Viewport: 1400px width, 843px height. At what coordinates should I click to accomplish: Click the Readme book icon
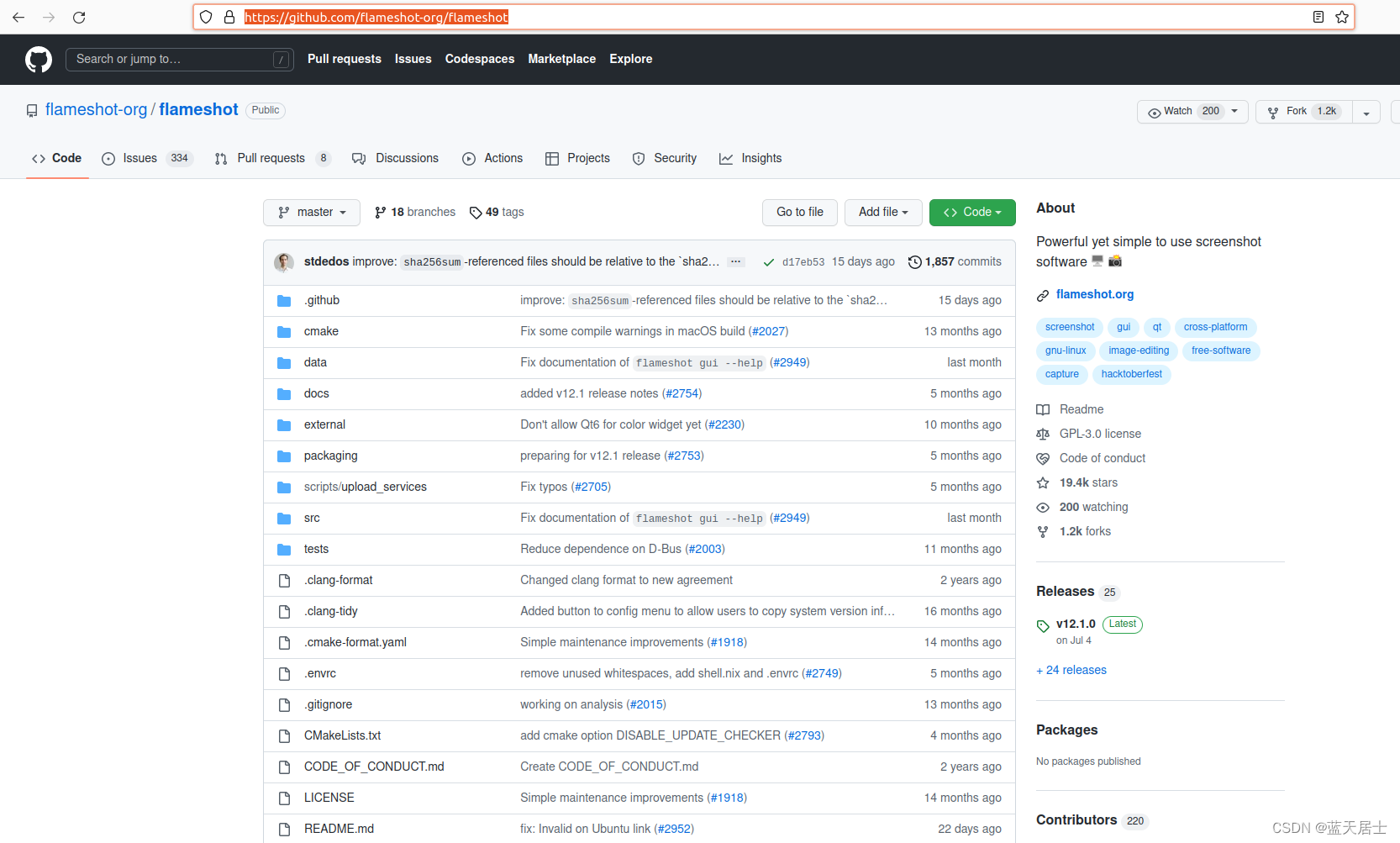pyautogui.click(x=1043, y=410)
